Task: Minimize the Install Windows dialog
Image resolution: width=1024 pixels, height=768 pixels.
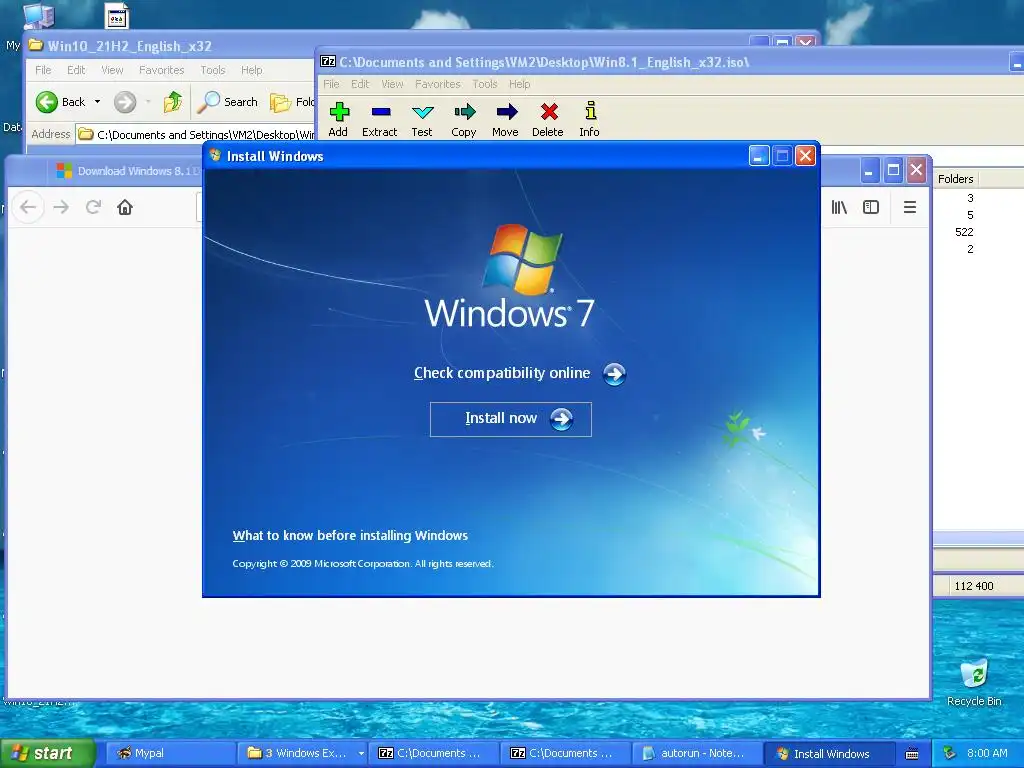Action: (x=758, y=156)
